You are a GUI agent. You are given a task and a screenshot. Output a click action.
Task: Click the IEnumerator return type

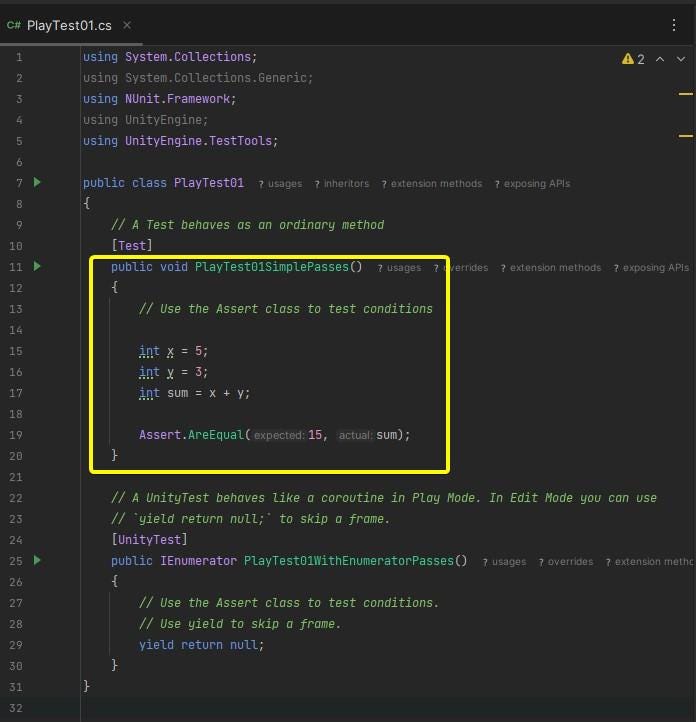[198, 560]
